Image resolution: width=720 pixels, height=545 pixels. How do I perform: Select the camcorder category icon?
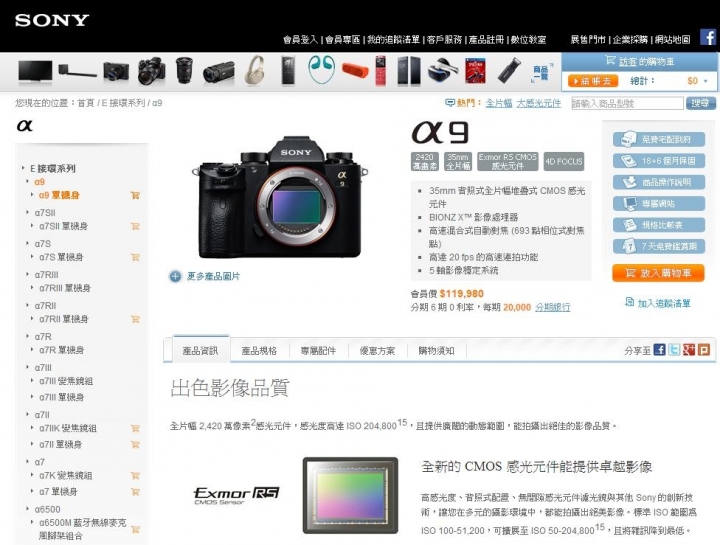tap(219, 72)
